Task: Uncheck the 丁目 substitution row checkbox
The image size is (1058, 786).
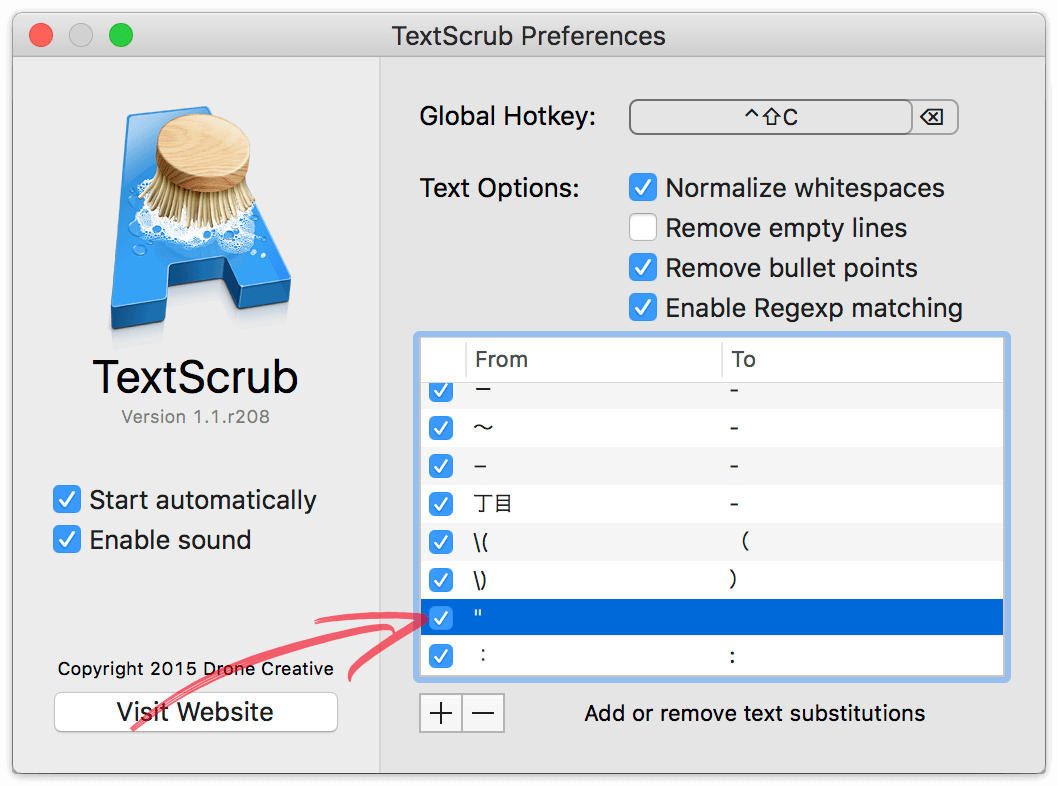Action: 441,503
